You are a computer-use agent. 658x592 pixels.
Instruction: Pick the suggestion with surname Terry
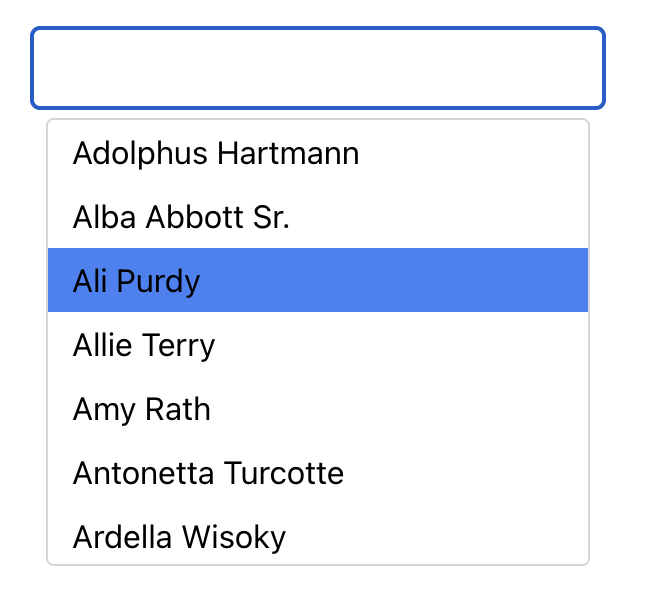pos(144,345)
